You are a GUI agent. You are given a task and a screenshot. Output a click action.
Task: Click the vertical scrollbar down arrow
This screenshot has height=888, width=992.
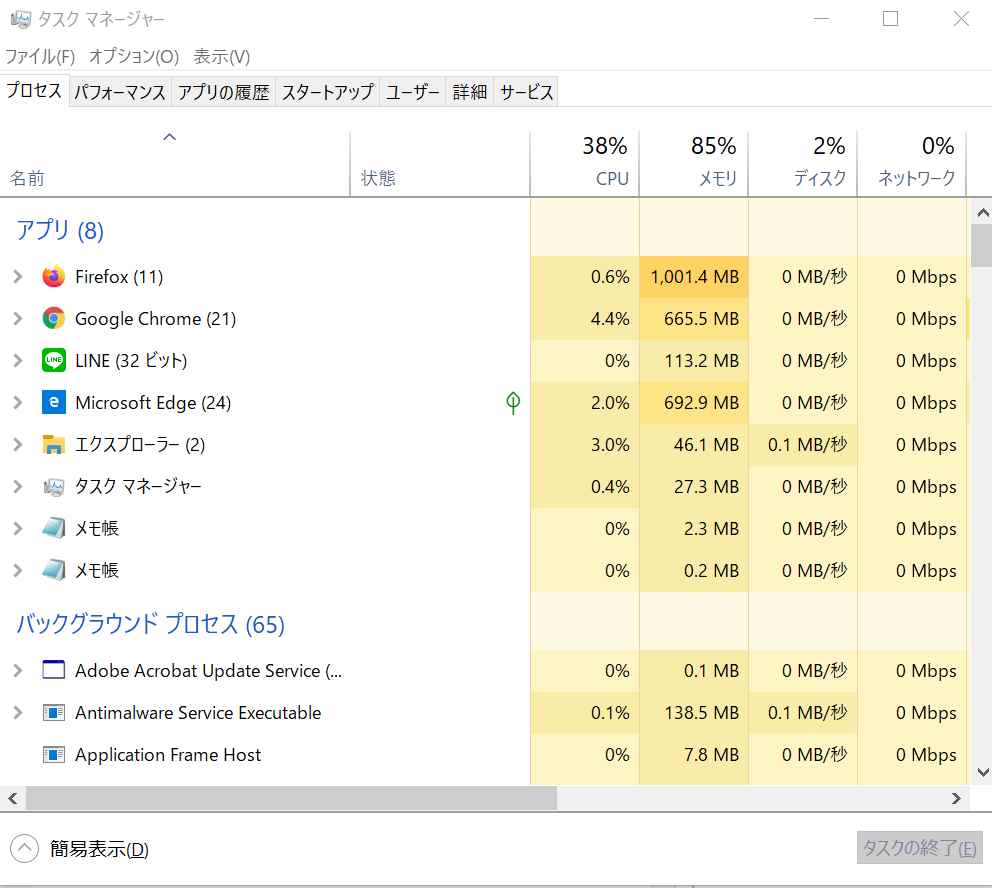[x=982, y=772]
